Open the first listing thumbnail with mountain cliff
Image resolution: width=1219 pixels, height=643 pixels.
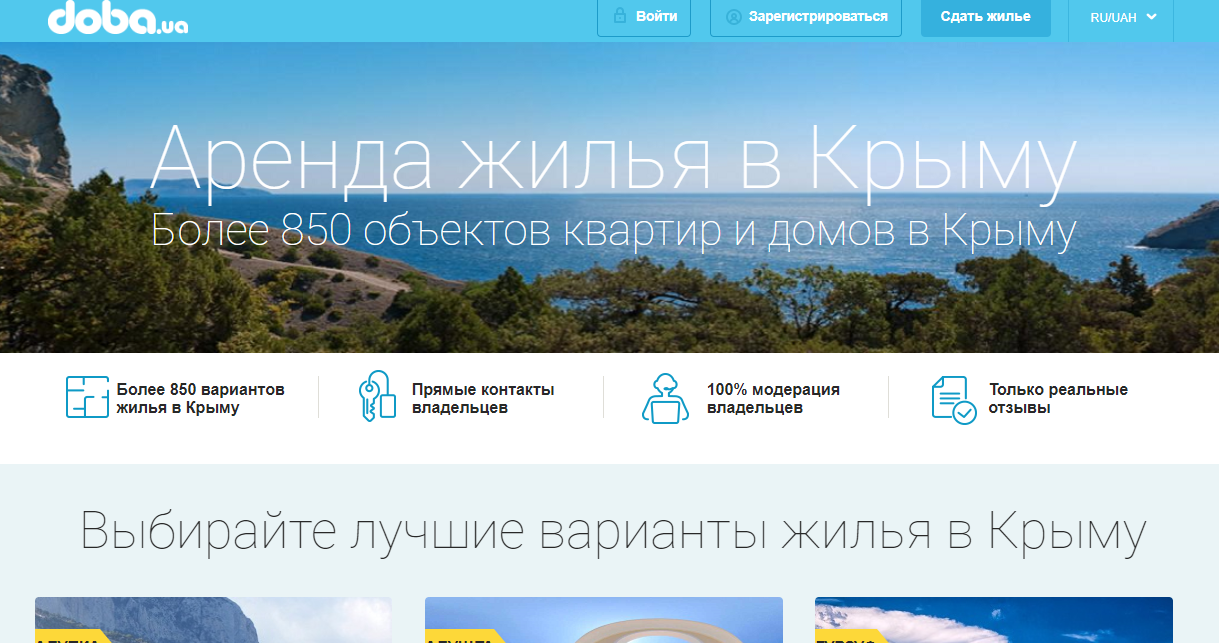(213, 620)
